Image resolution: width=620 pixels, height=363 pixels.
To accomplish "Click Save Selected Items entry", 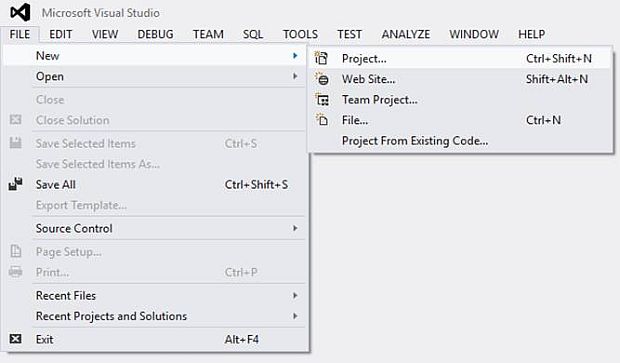I will [x=155, y=143].
